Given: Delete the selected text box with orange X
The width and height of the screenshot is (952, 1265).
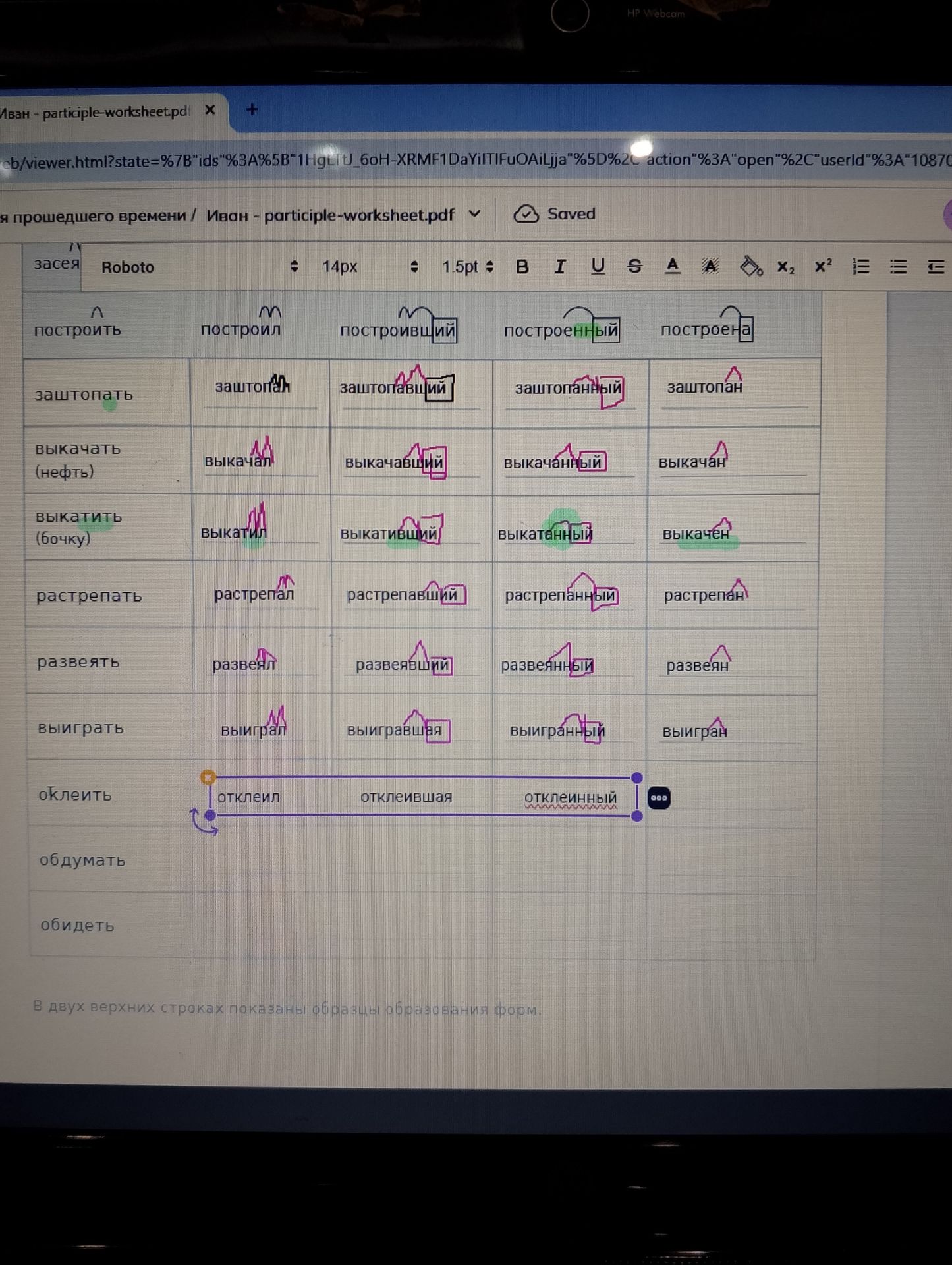Looking at the screenshot, I should point(208,777).
